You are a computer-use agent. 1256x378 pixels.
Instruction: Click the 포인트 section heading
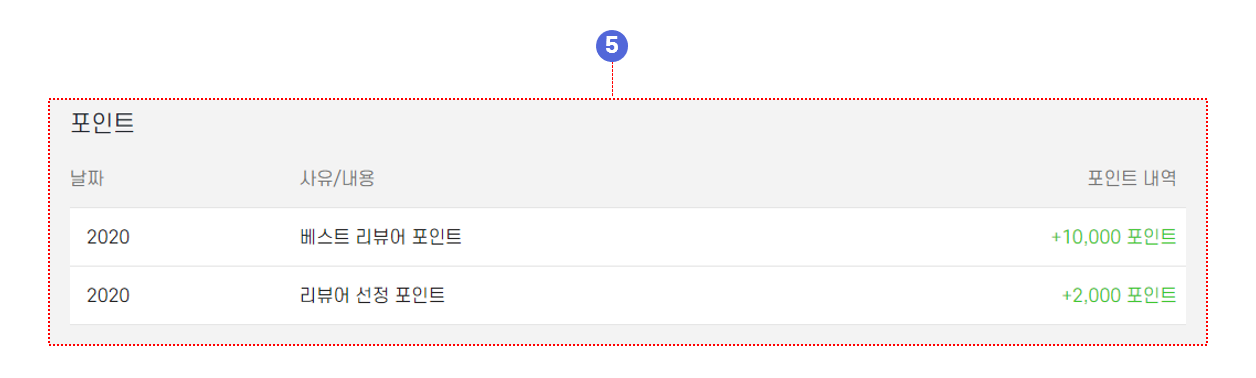point(102,124)
